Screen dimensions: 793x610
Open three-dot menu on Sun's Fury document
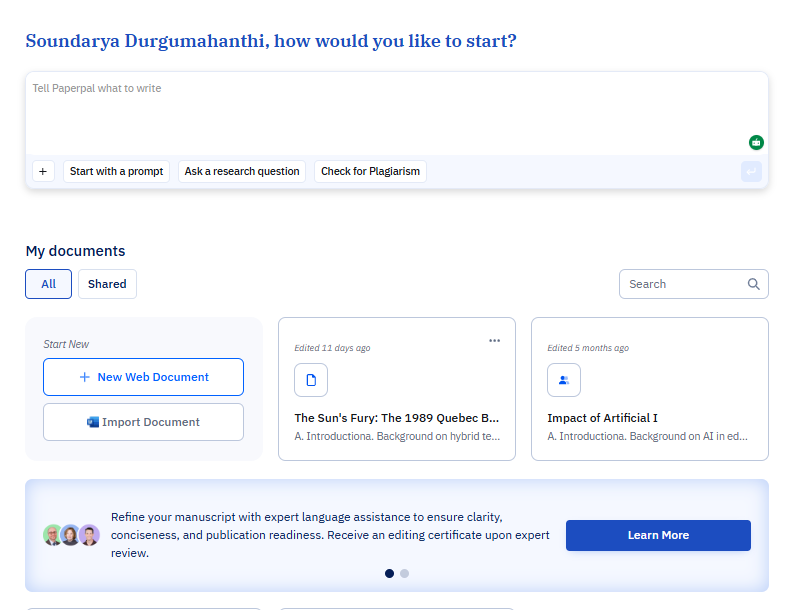[x=494, y=341]
